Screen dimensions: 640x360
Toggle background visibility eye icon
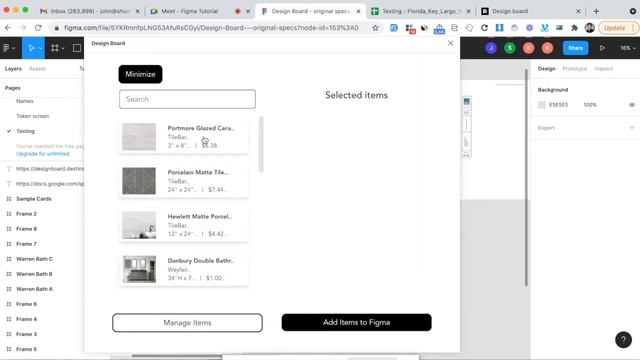[632, 105]
